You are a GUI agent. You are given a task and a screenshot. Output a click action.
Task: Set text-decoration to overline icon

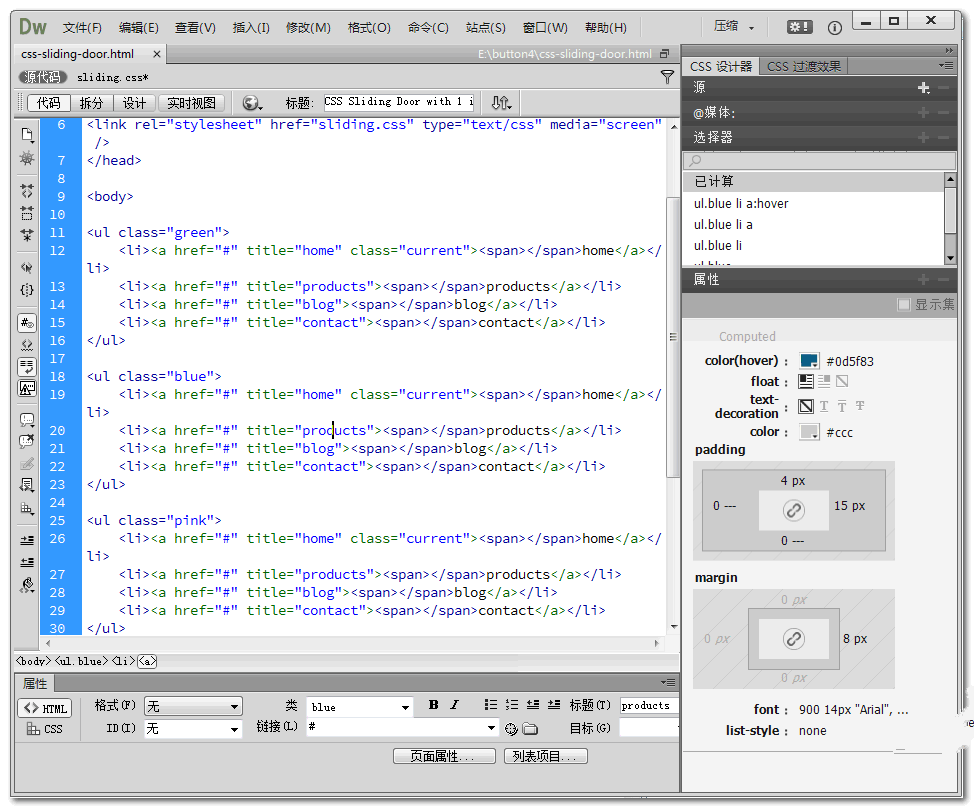pos(842,406)
